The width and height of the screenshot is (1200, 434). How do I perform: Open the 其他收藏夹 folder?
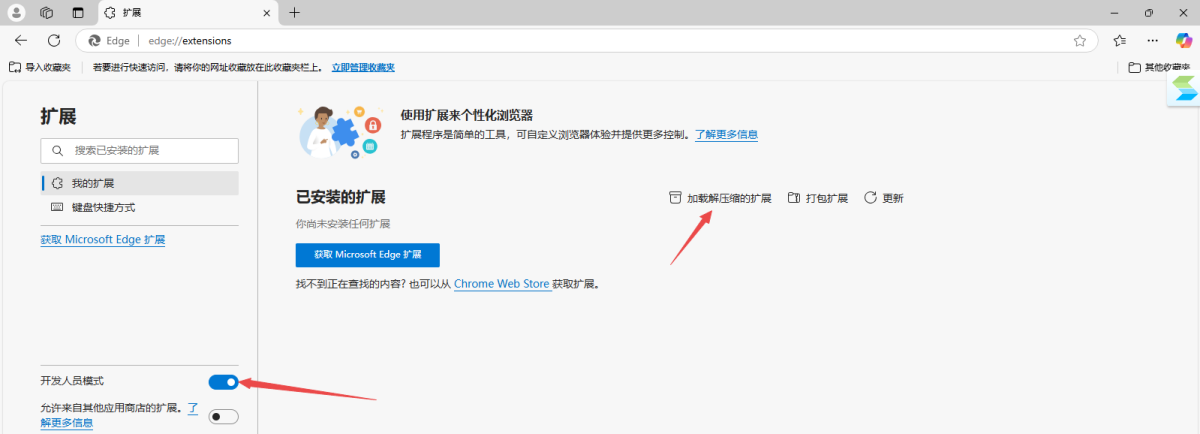tap(1158, 67)
